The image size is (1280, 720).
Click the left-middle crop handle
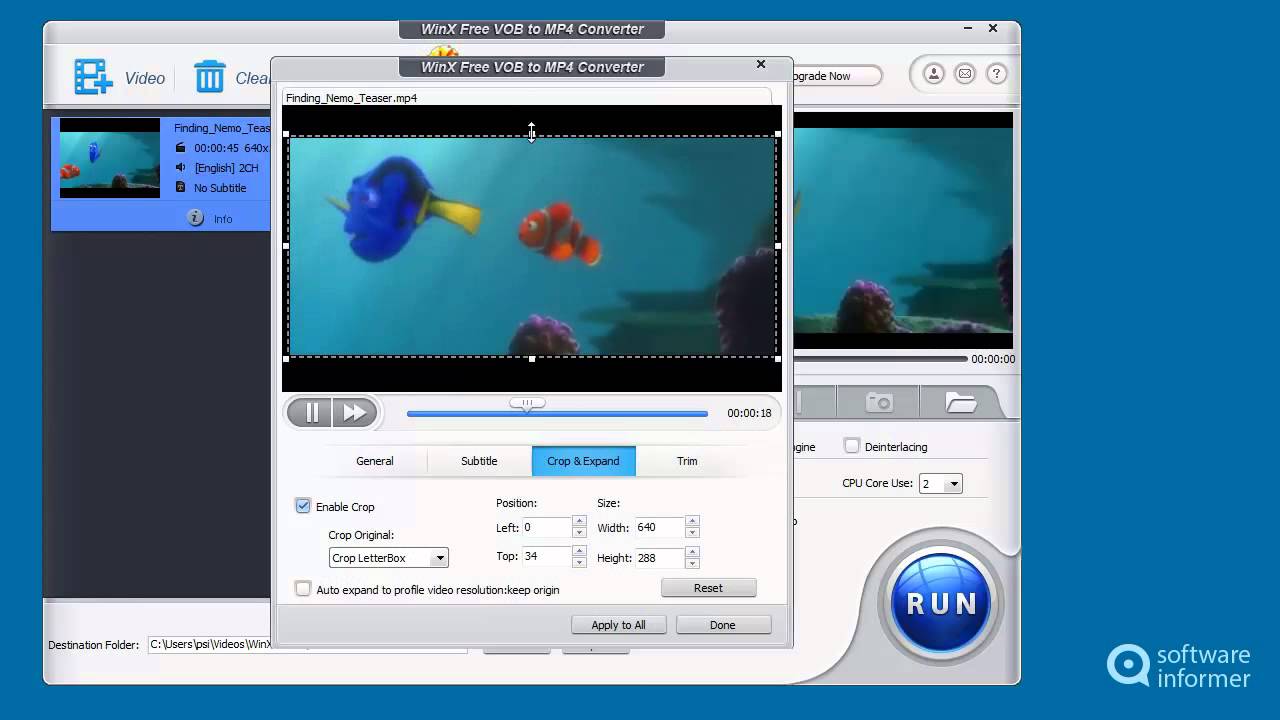286,246
